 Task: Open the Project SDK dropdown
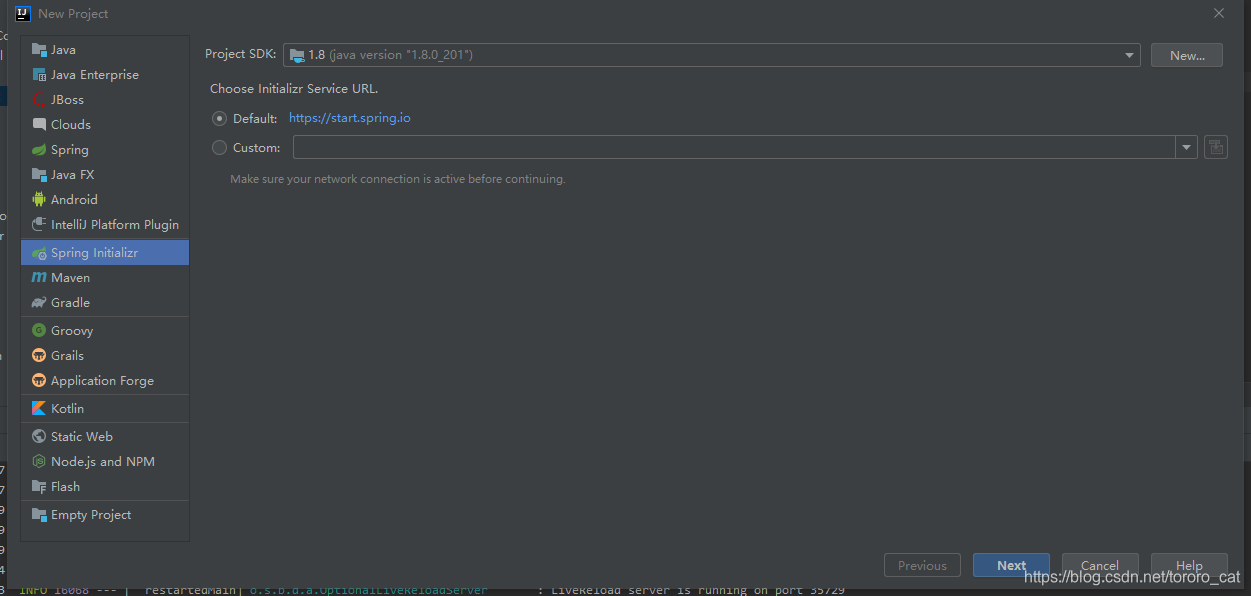click(x=712, y=55)
